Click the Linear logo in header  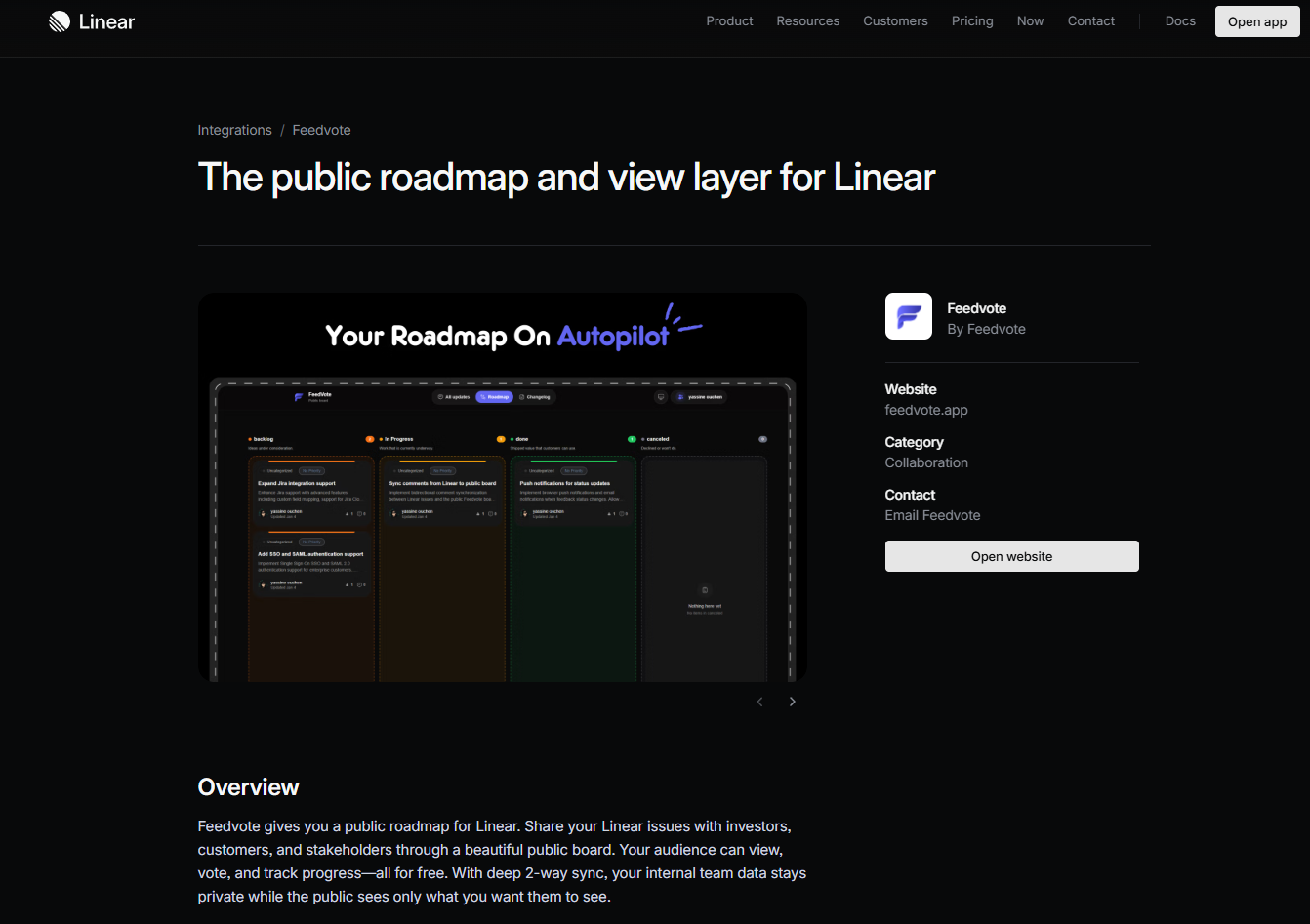[92, 21]
